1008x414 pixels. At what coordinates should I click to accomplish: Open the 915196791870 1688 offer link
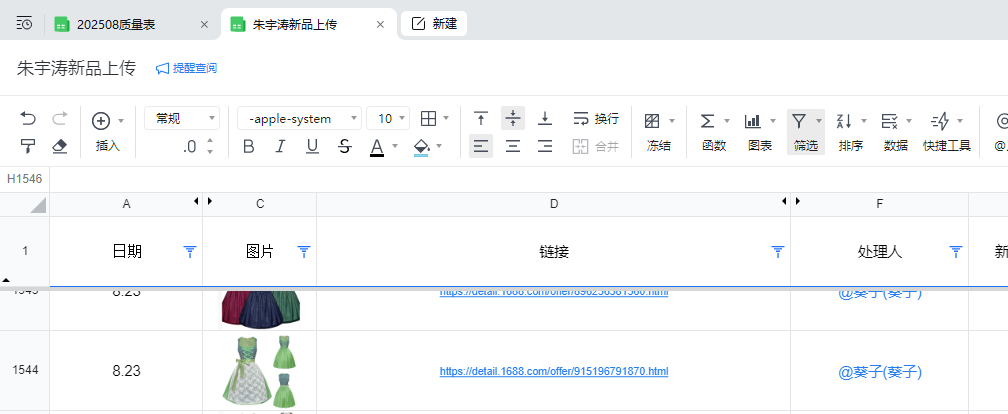553,371
